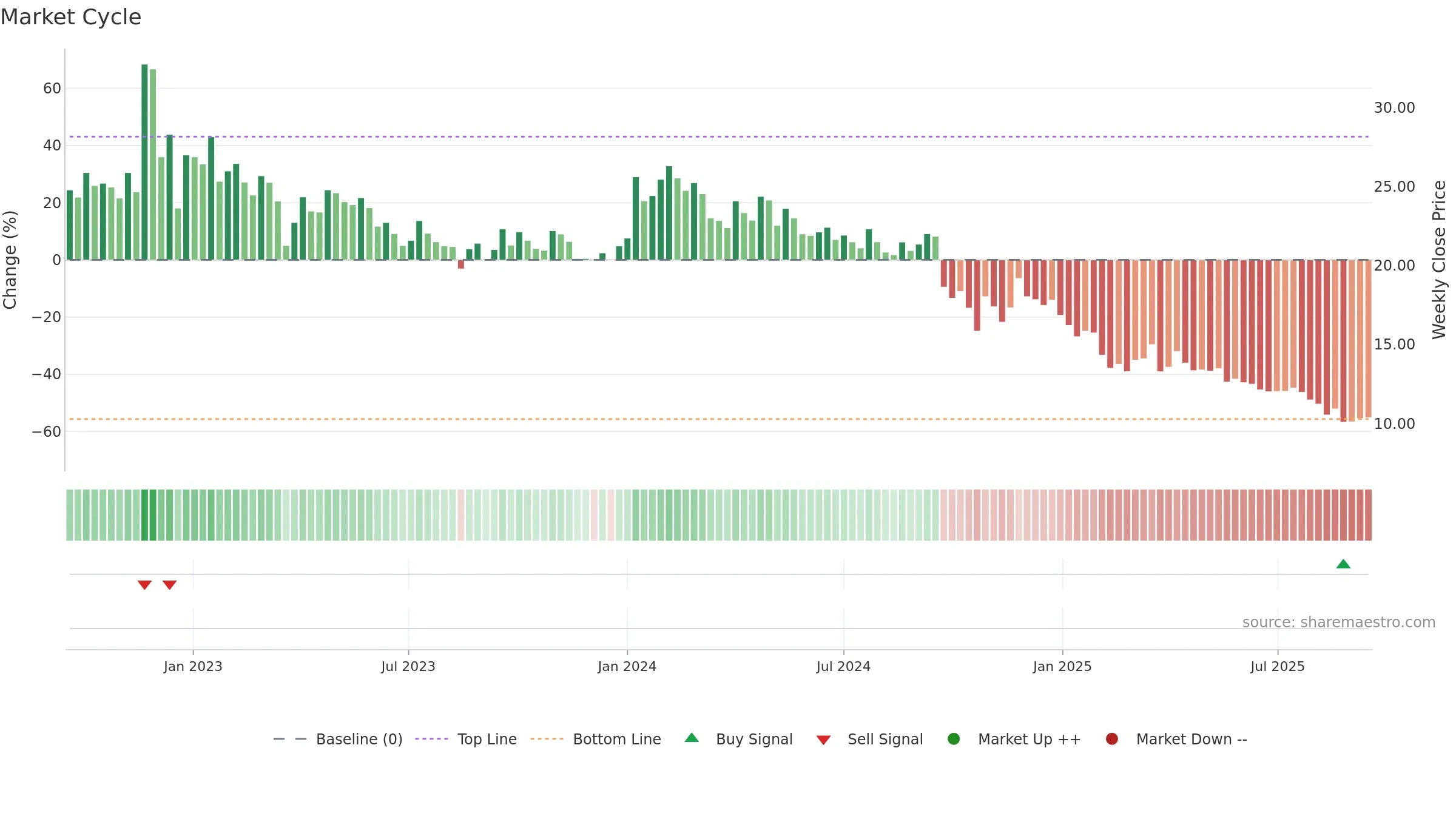The width and height of the screenshot is (1456, 819).
Task: Click the source: sharemaestro.com text
Action: 1339,622
